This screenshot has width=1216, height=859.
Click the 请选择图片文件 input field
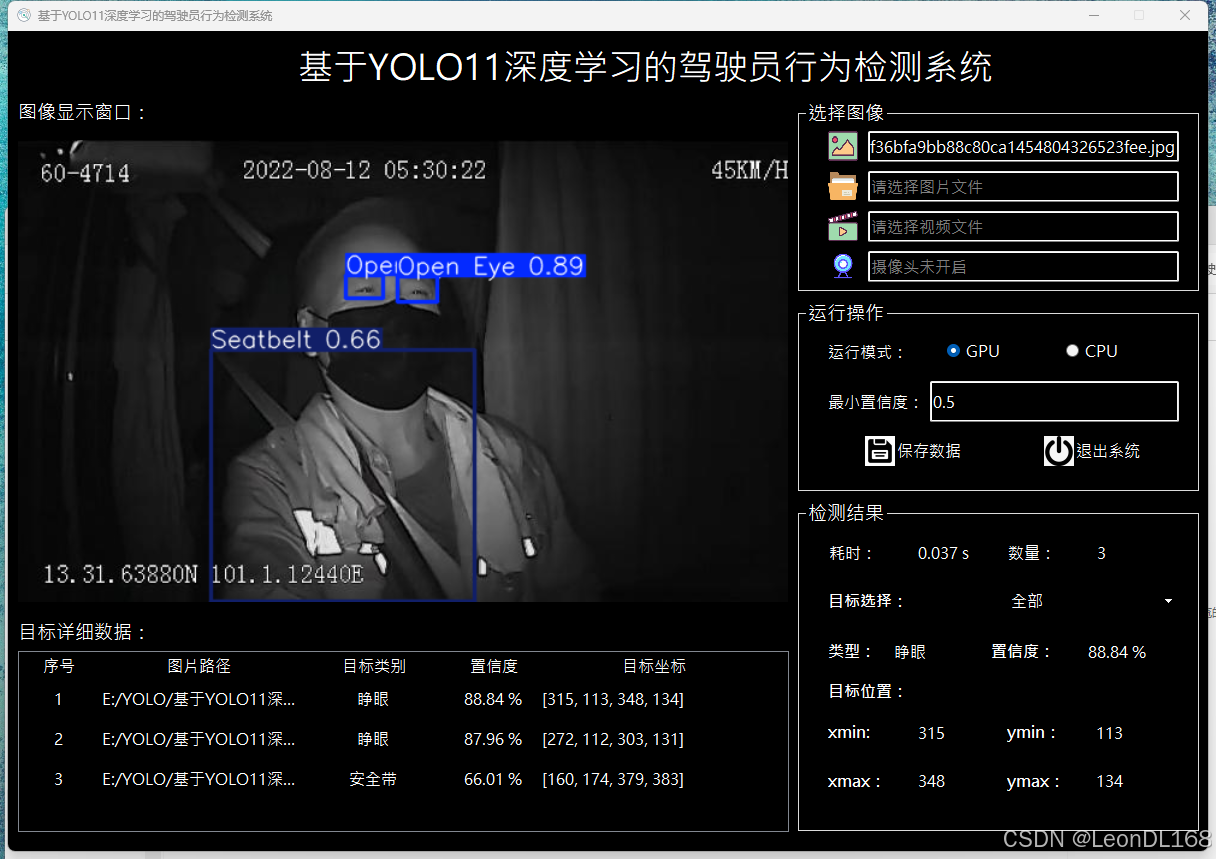[1023, 186]
